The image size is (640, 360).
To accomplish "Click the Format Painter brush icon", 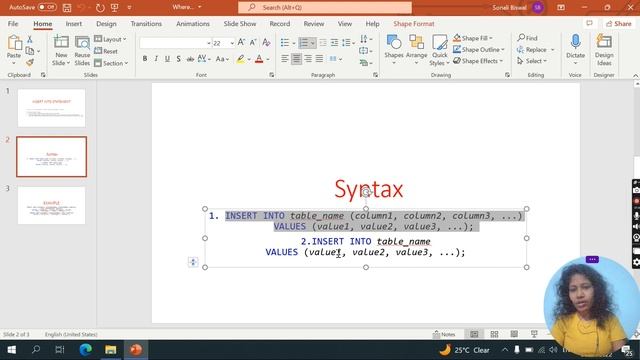I will pyautogui.click(x=30, y=63).
